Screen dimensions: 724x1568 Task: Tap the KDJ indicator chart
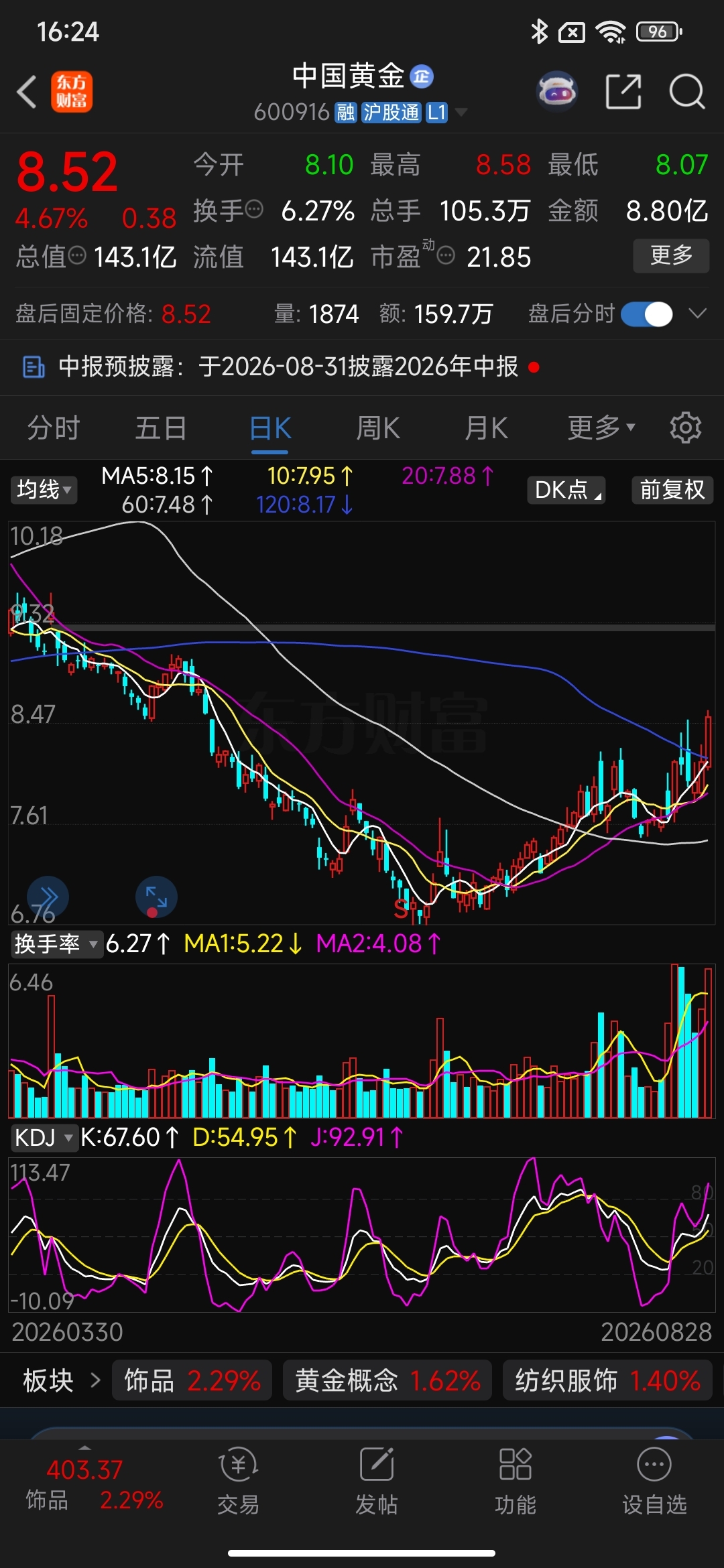(x=362, y=1234)
